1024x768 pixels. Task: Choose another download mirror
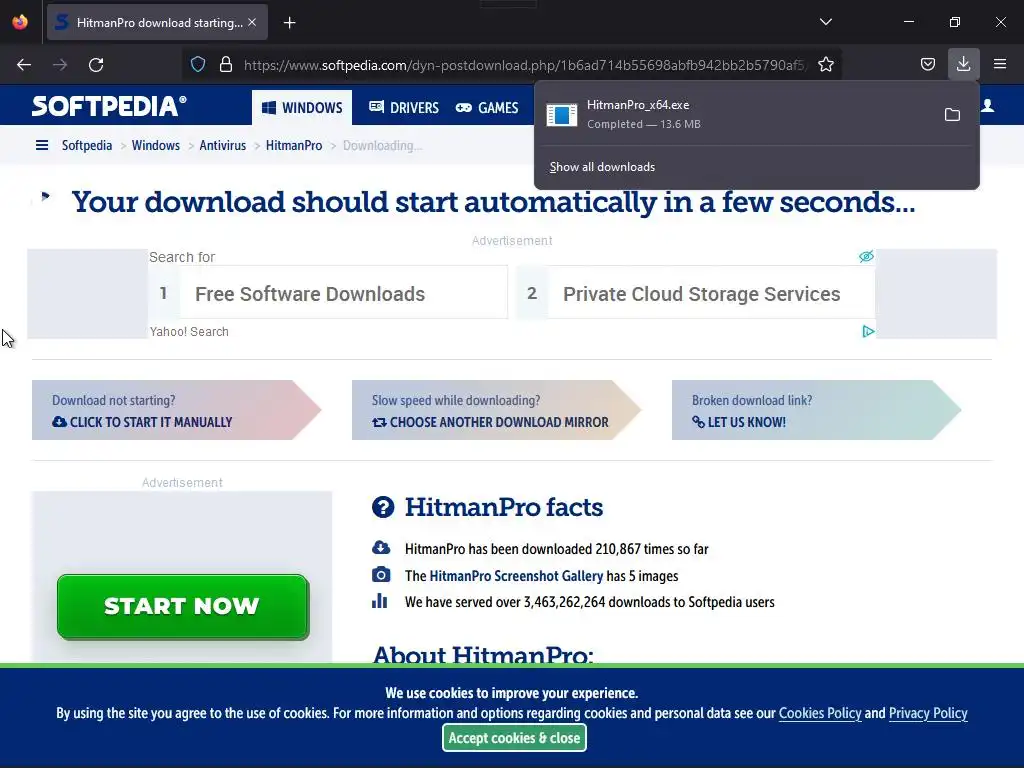point(490,422)
